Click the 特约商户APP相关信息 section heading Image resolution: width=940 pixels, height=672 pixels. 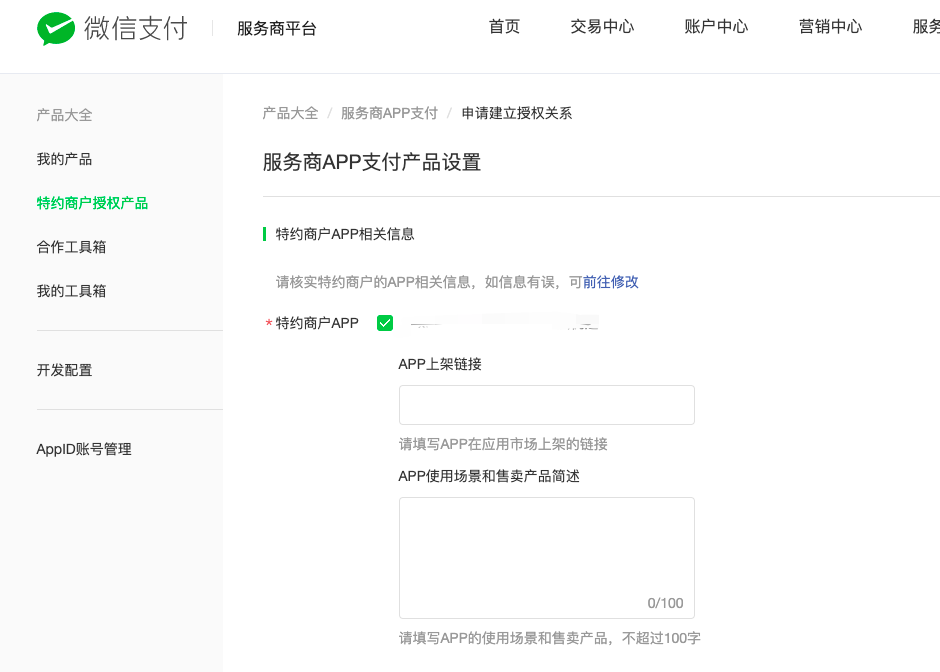pos(345,234)
